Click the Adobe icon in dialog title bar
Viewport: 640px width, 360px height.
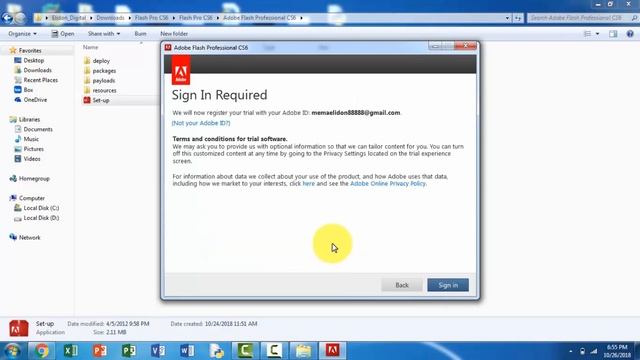(x=168, y=47)
